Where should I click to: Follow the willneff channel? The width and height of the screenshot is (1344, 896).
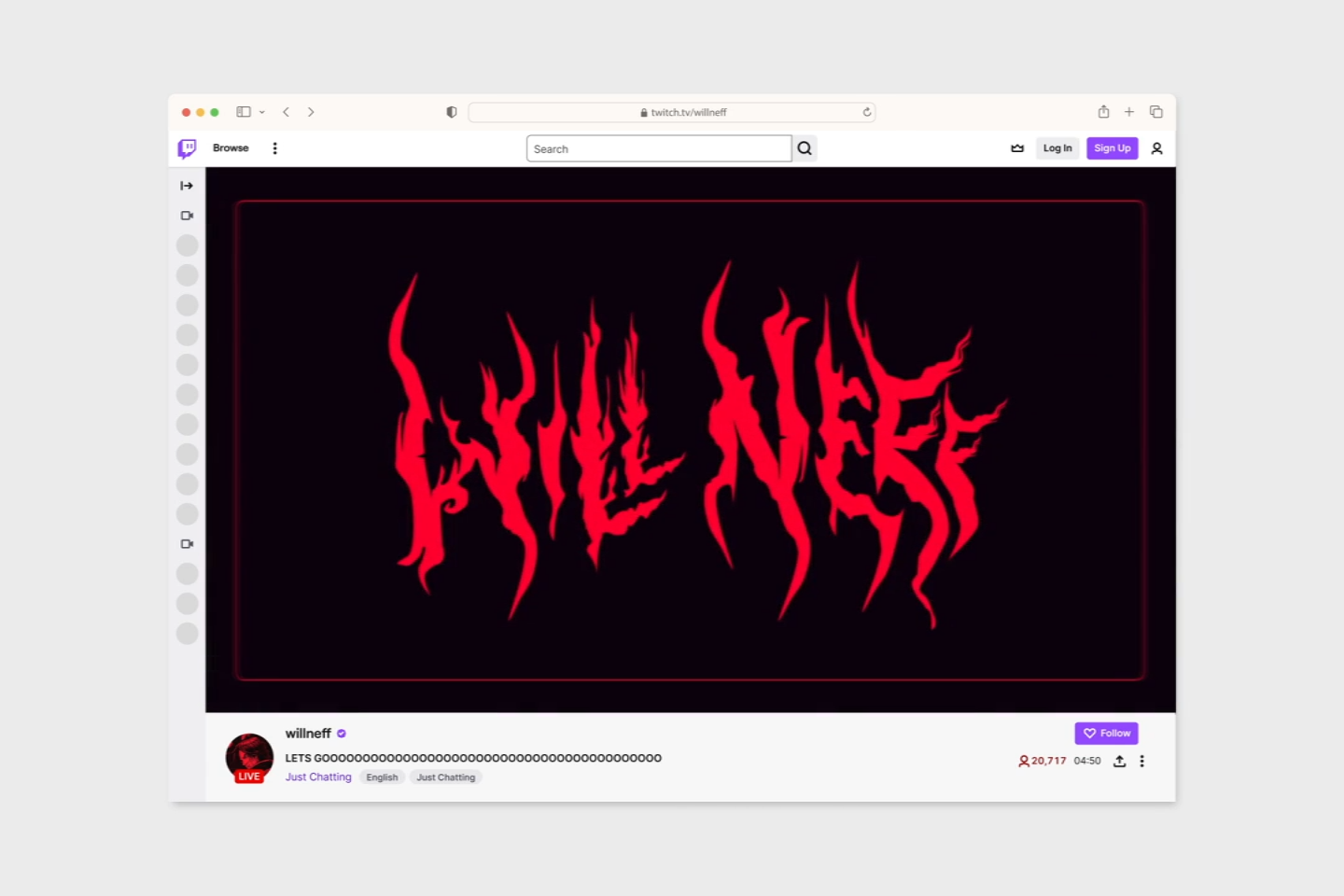[x=1106, y=734]
